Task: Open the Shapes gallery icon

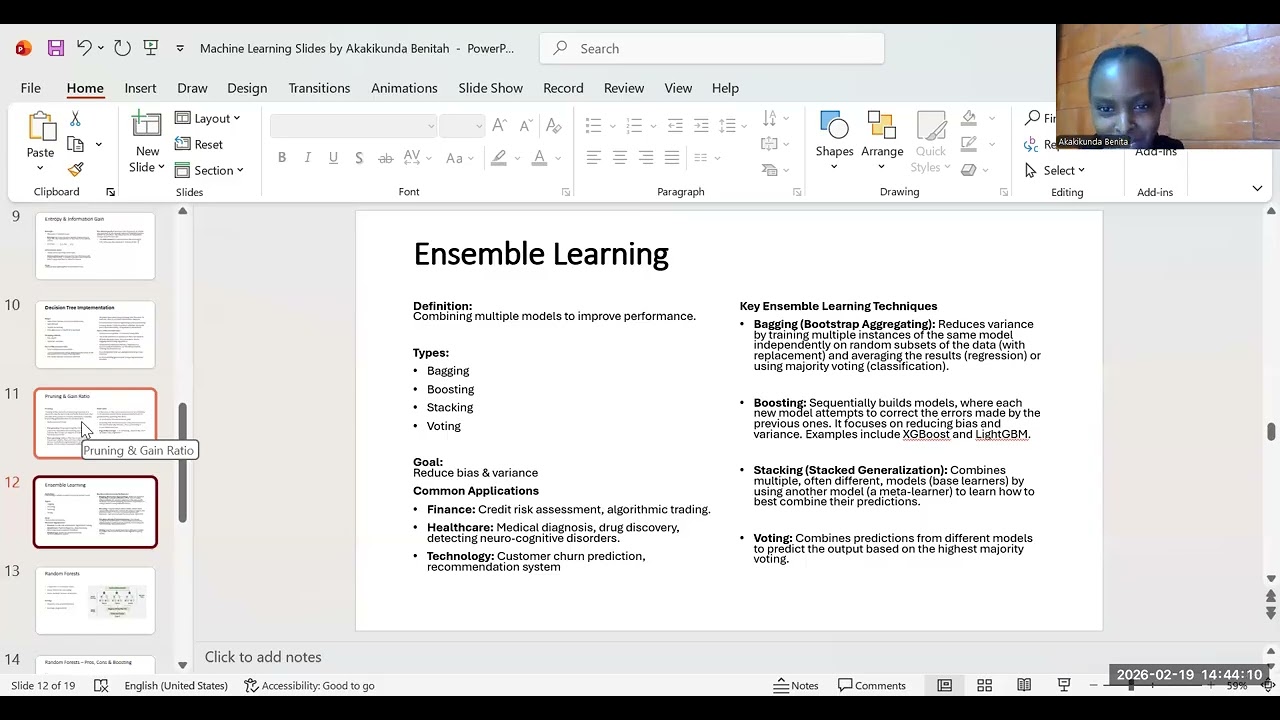Action: tap(834, 126)
